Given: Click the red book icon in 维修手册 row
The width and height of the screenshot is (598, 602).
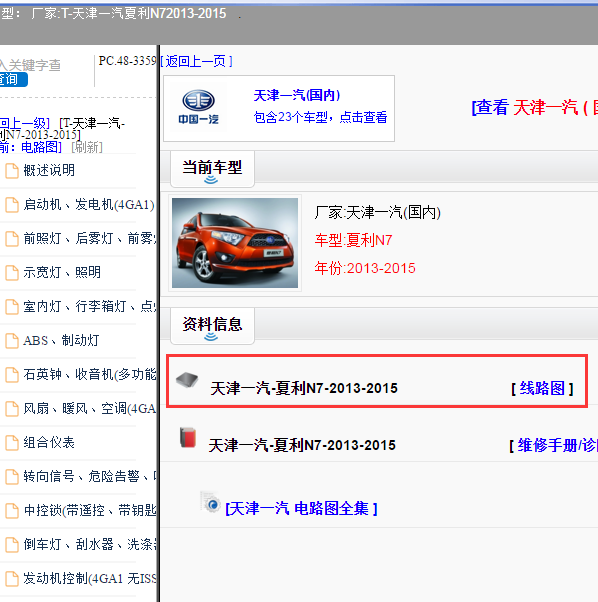Looking at the screenshot, I should 188,438.
